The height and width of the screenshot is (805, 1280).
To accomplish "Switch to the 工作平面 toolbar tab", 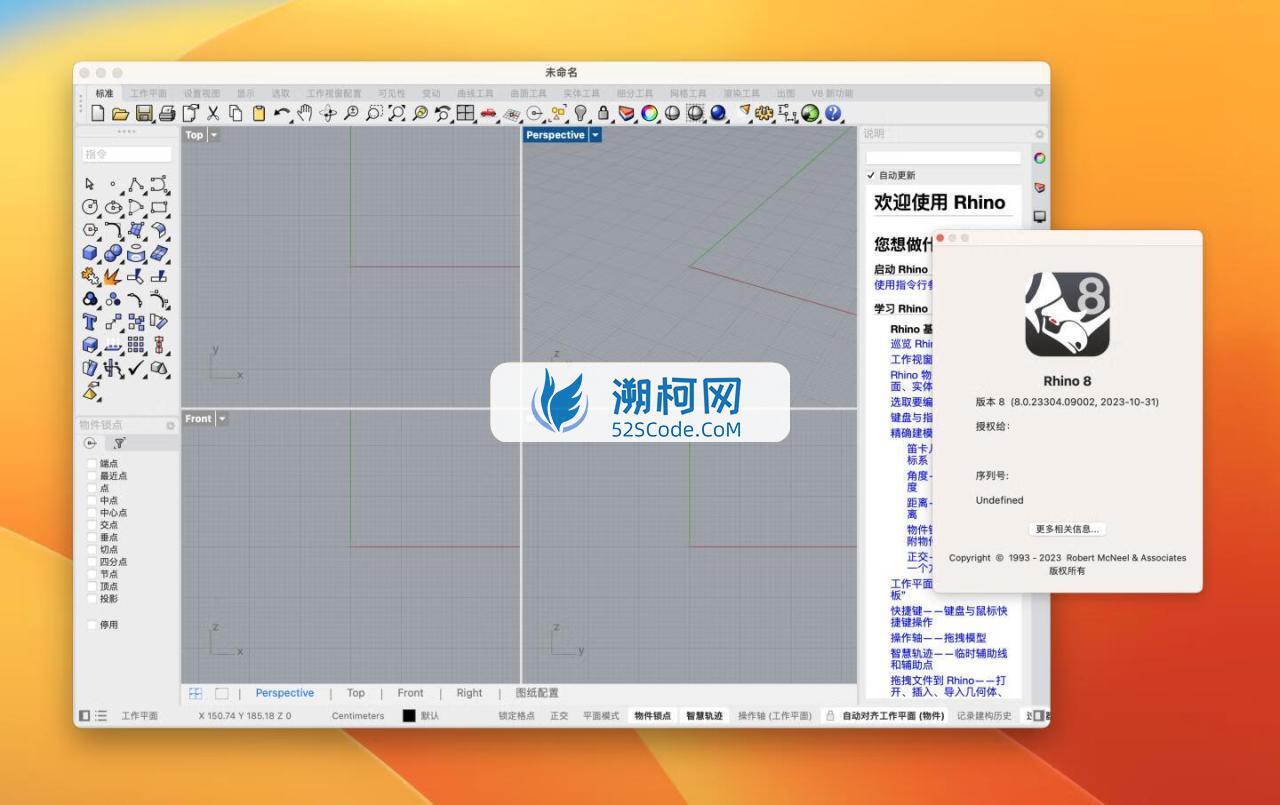I will (x=148, y=93).
